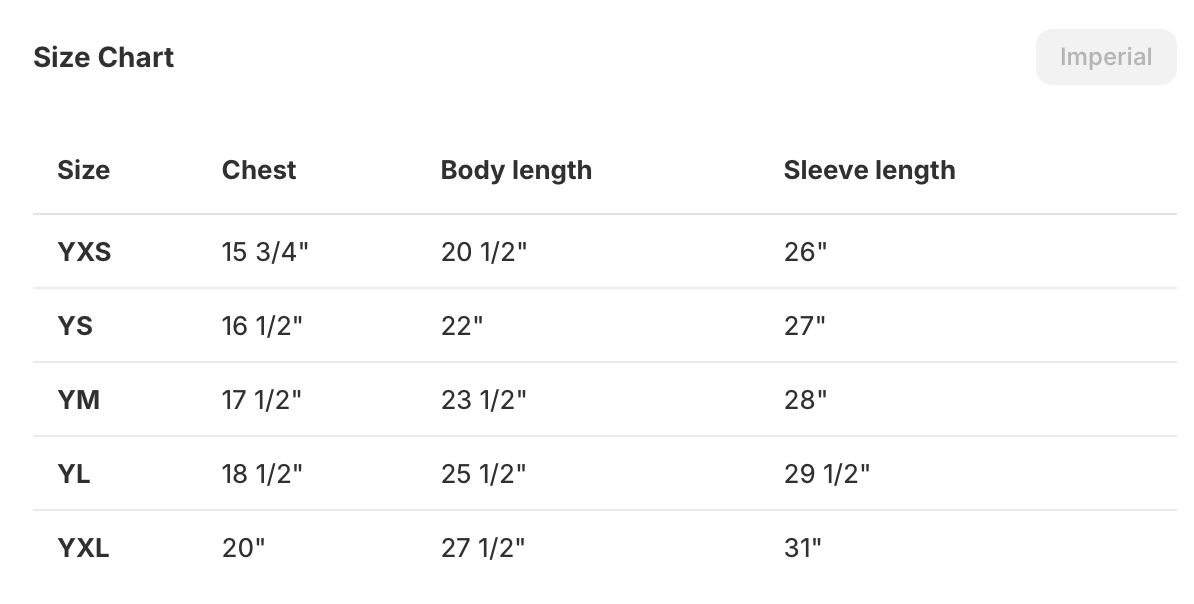
Task: Select the 23 1/2" body length cell
Action: click(x=483, y=400)
